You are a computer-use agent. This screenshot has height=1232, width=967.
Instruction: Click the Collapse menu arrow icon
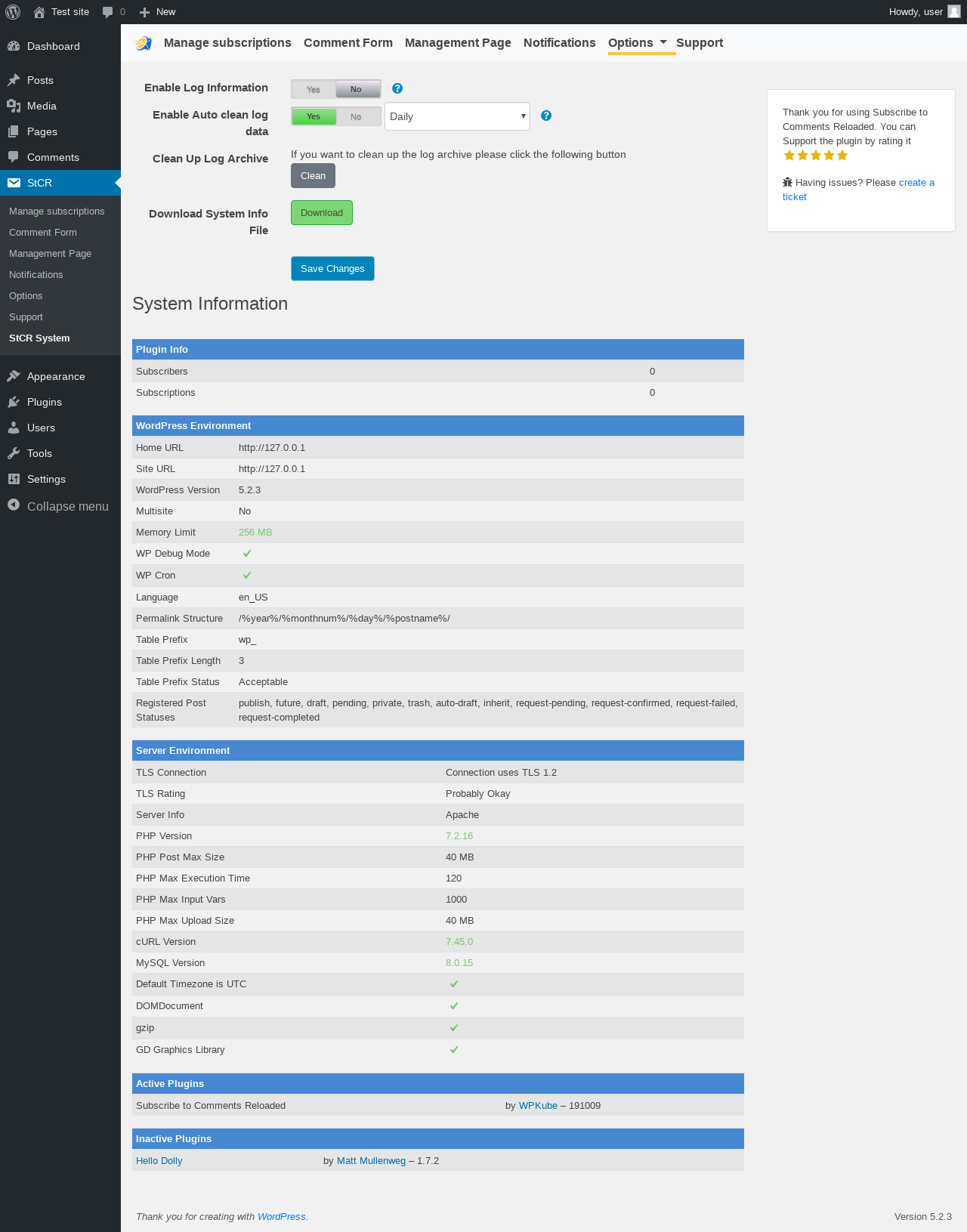tap(14, 505)
